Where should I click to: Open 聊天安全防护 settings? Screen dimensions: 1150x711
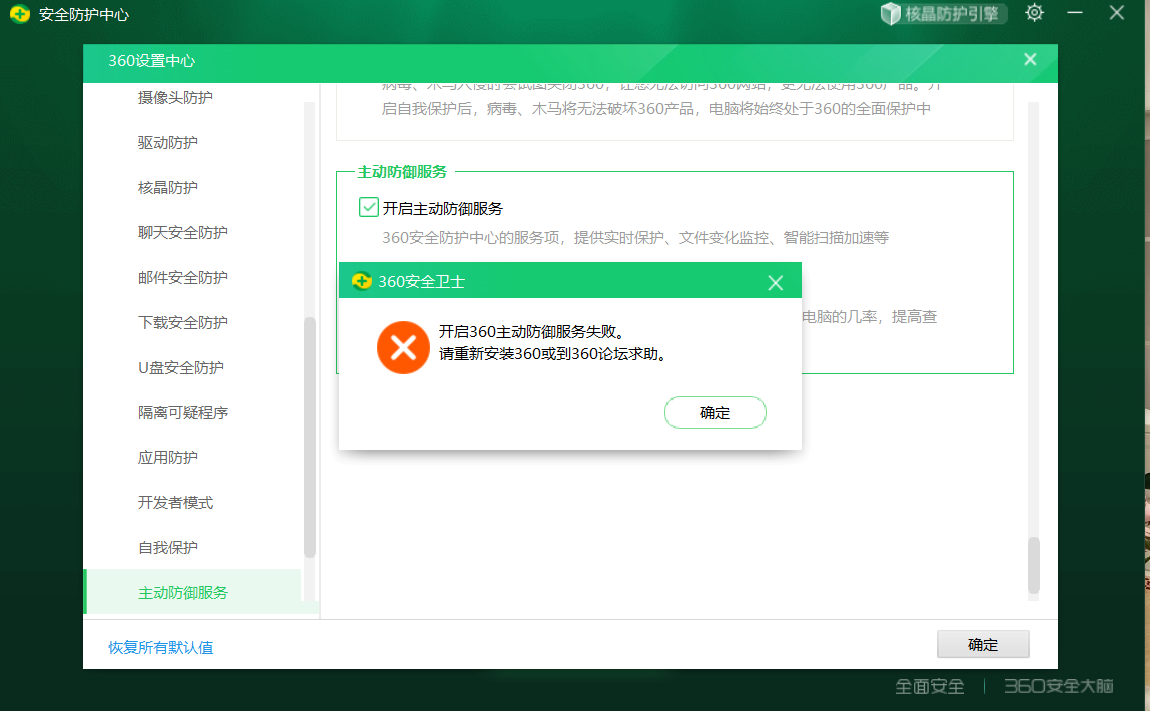click(x=183, y=233)
